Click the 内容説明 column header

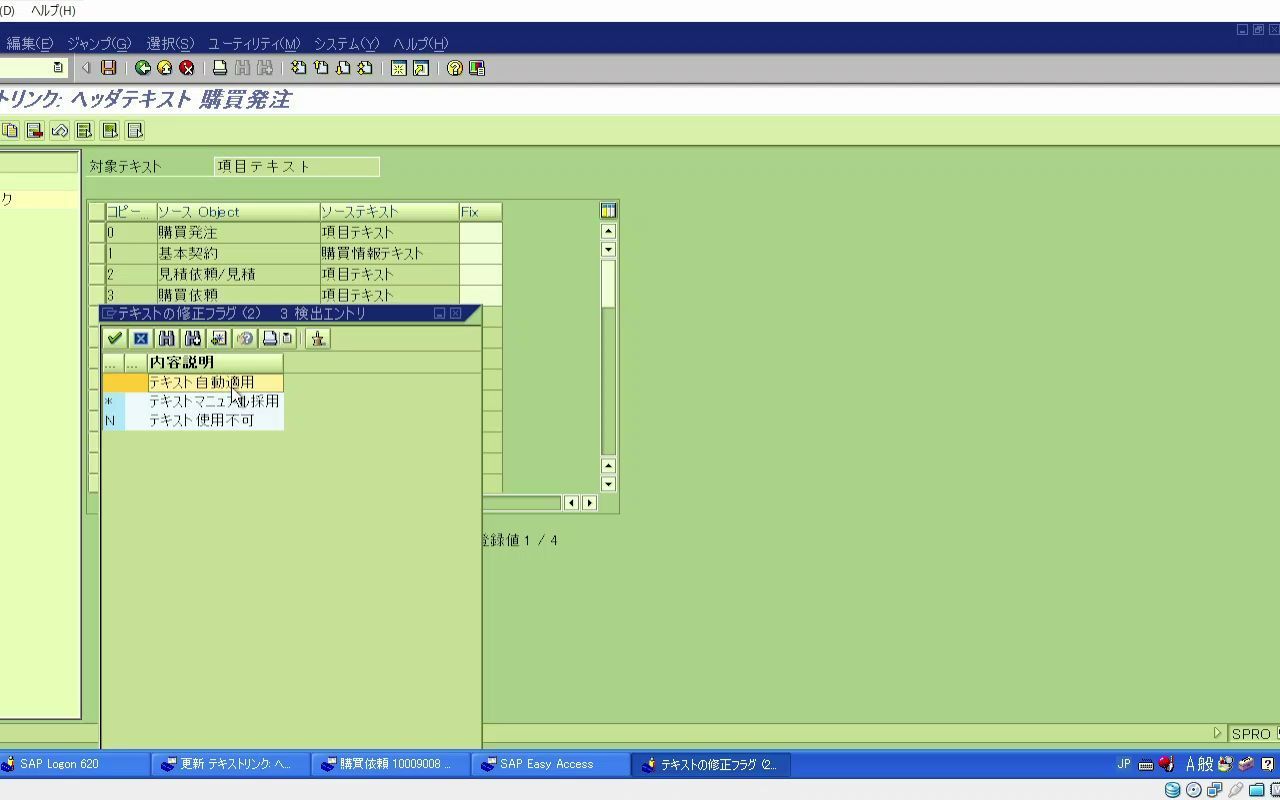pos(215,362)
